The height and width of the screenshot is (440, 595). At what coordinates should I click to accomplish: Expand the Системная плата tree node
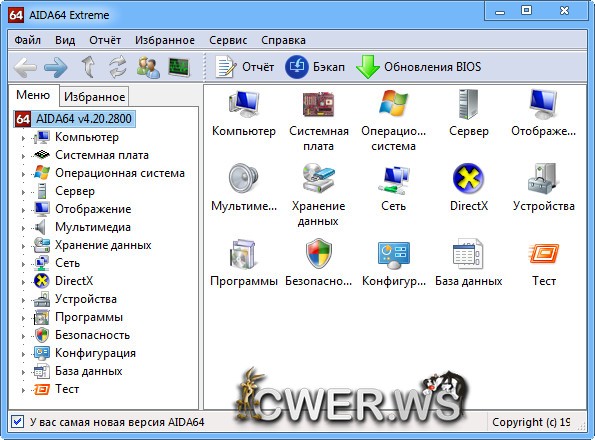(x=23, y=156)
